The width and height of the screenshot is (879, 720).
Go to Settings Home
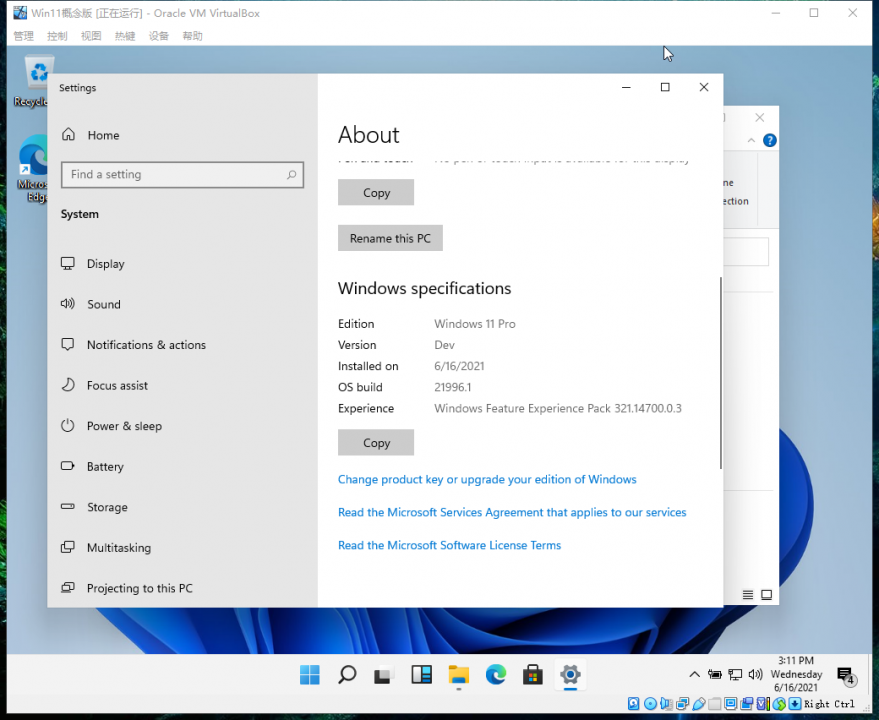(x=90, y=135)
